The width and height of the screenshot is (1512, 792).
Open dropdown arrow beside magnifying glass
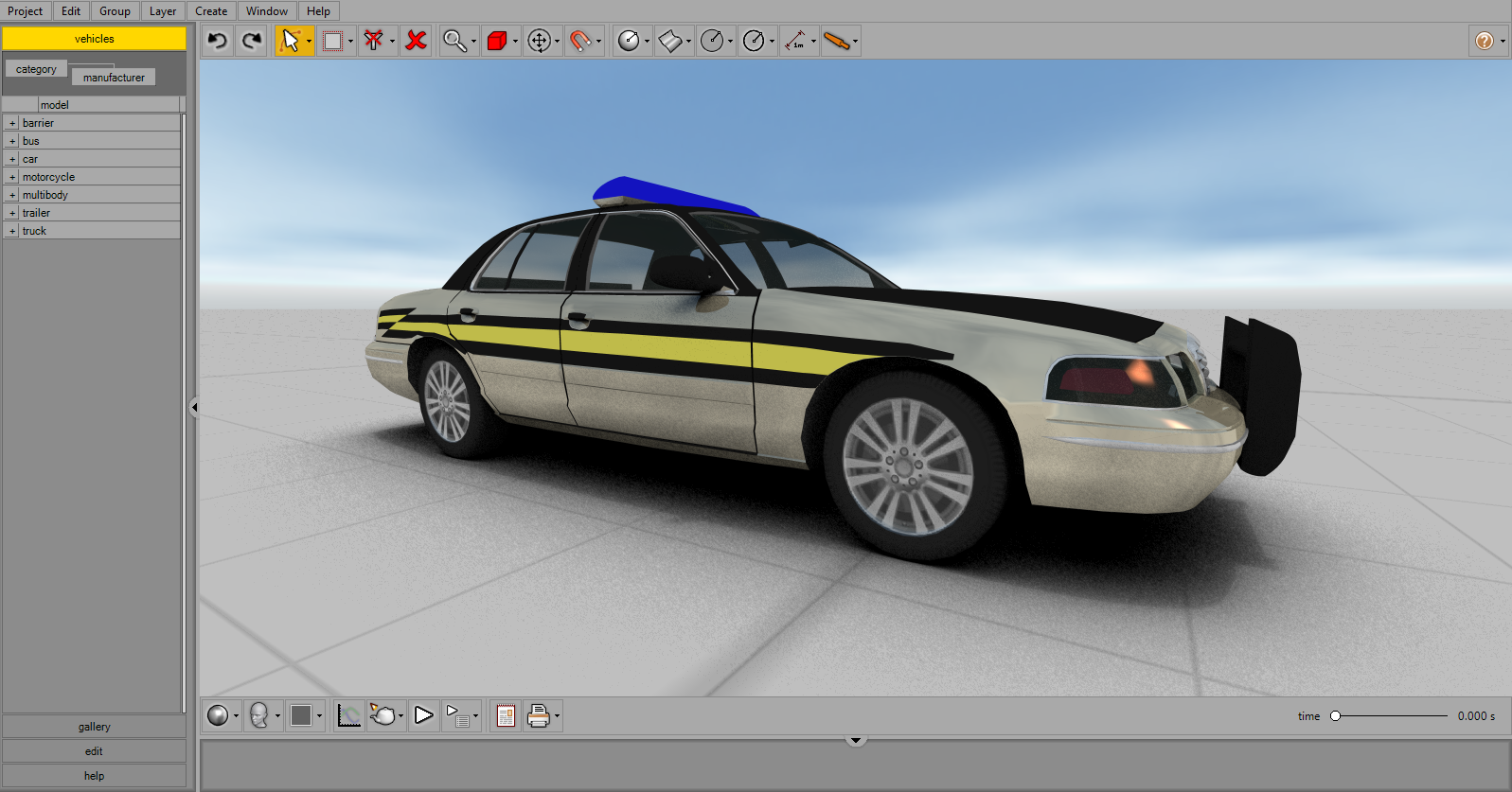tap(473, 41)
